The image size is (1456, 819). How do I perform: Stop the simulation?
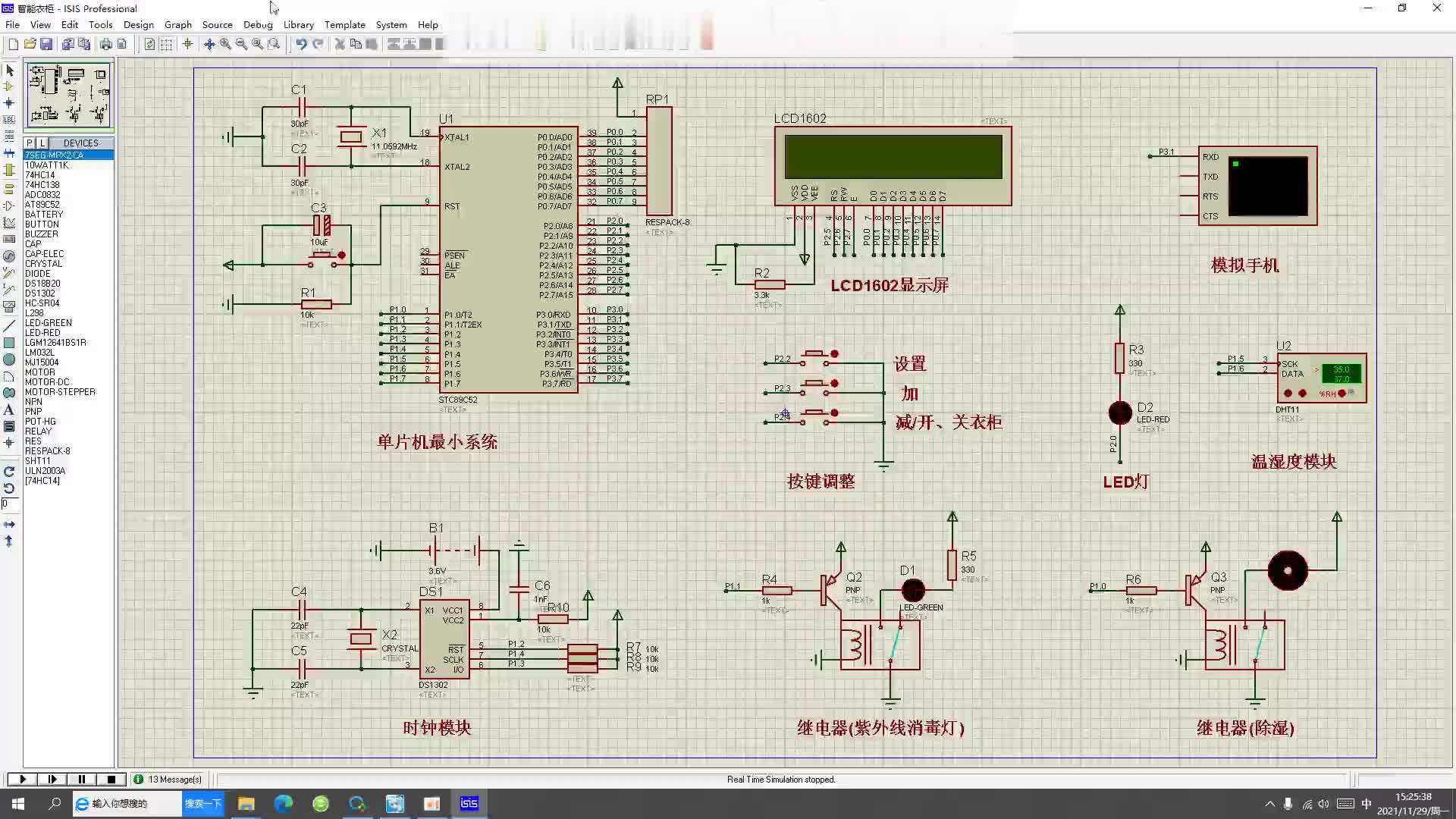[x=111, y=779]
